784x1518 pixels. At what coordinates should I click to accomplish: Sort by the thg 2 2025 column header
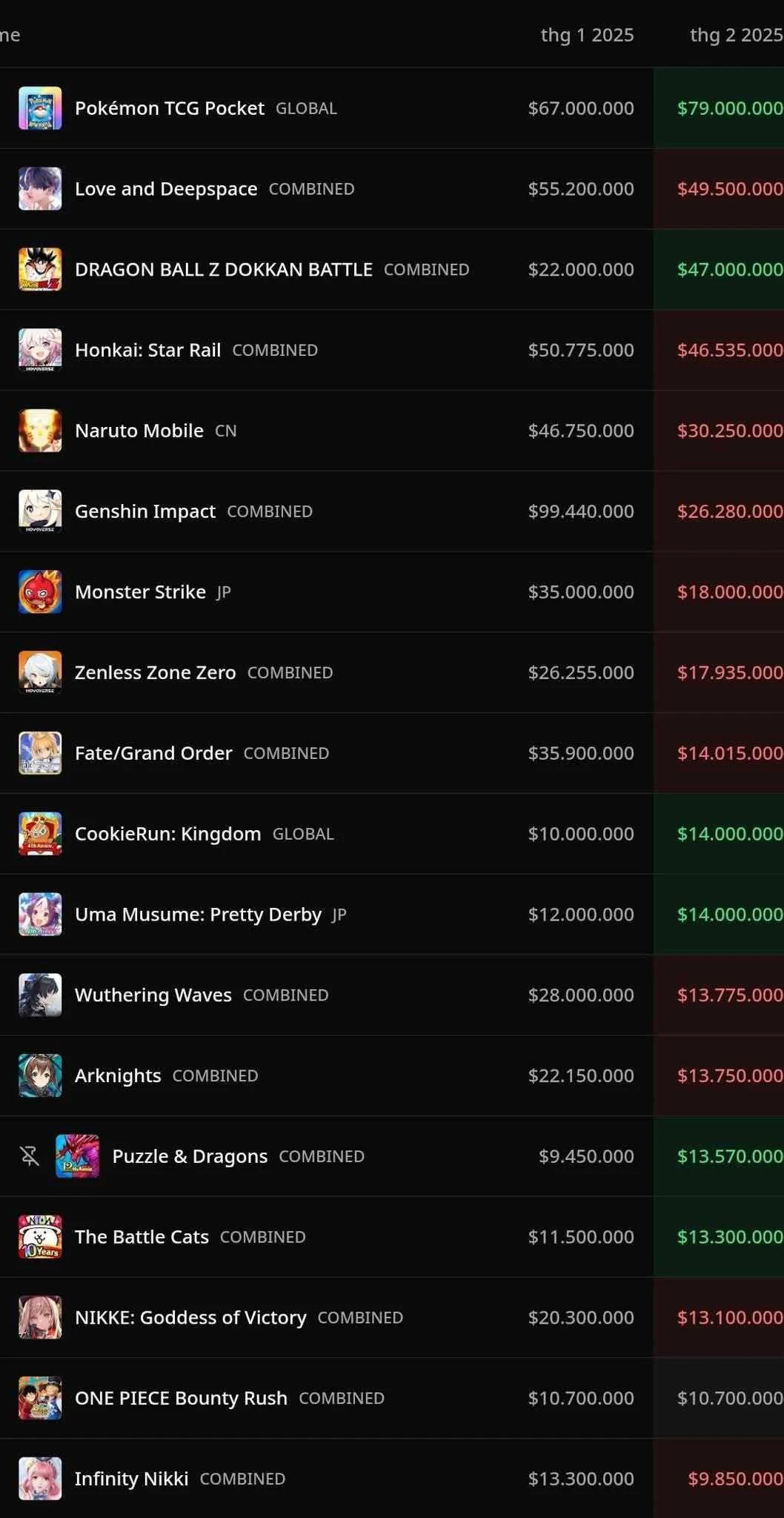pos(737,35)
